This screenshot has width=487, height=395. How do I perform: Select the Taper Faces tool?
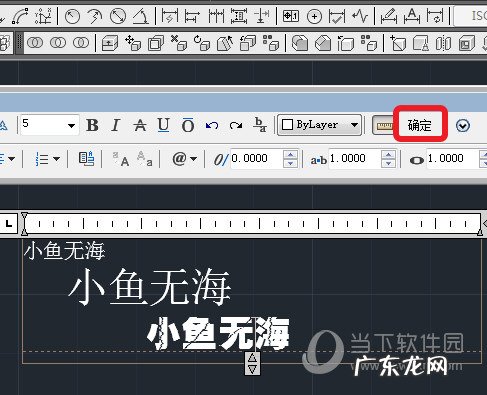tap(225, 43)
